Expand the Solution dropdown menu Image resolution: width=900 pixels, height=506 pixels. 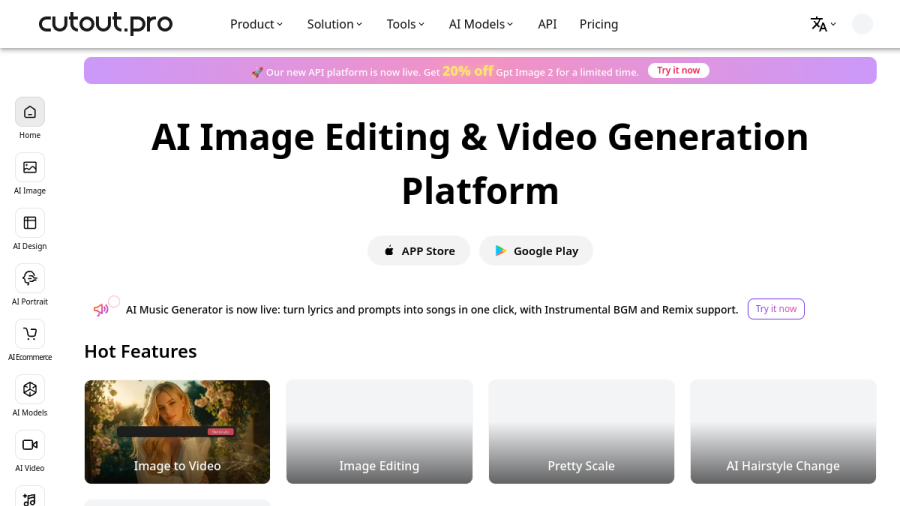tap(335, 24)
